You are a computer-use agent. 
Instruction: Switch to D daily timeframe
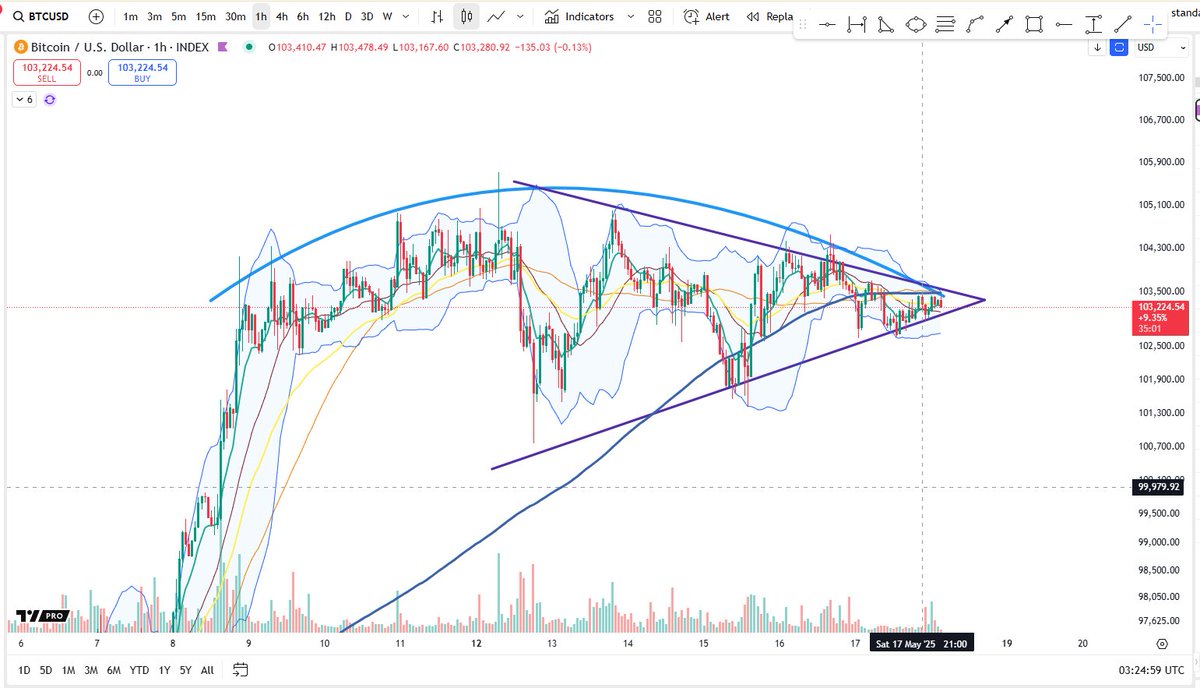348,17
